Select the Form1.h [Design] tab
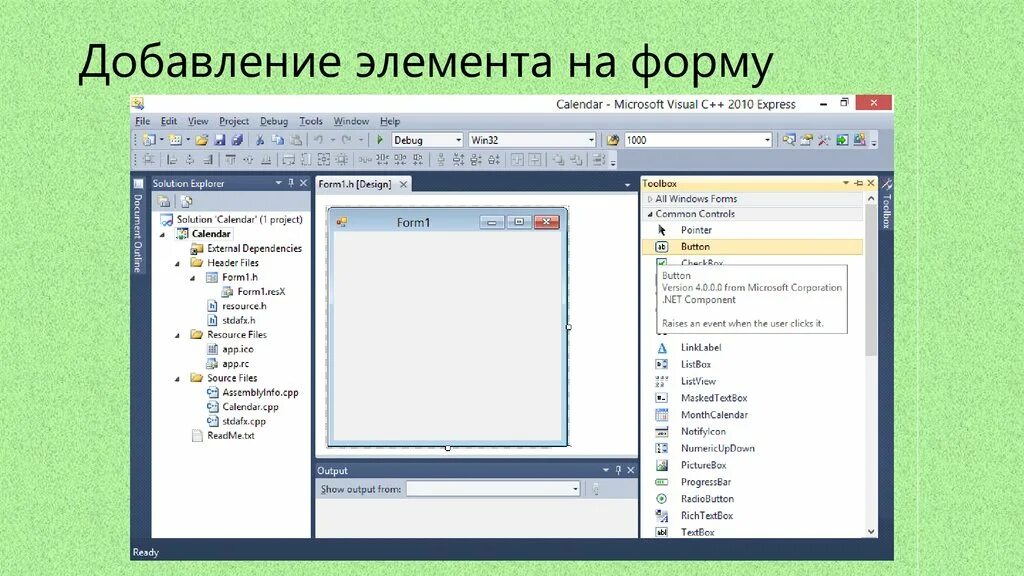 pos(355,184)
